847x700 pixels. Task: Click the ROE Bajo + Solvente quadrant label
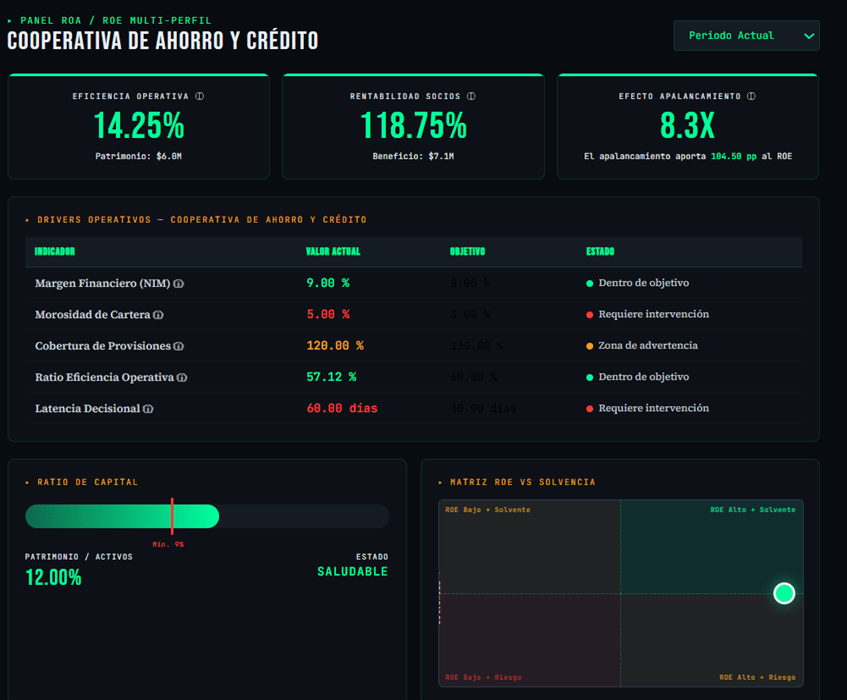click(x=488, y=510)
